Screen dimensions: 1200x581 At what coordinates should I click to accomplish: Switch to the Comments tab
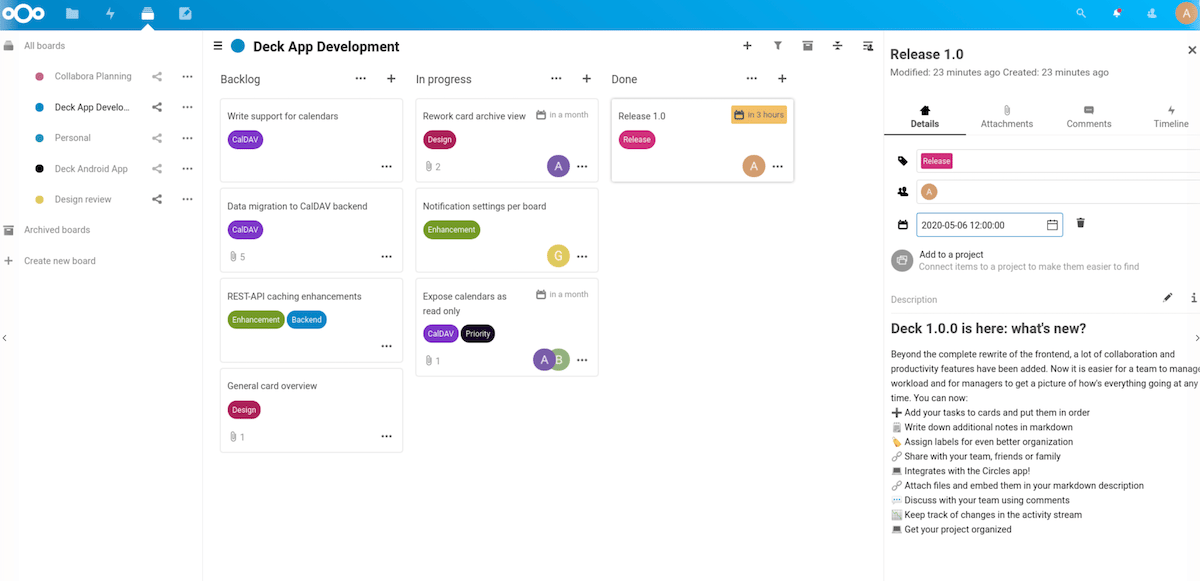coord(1088,118)
